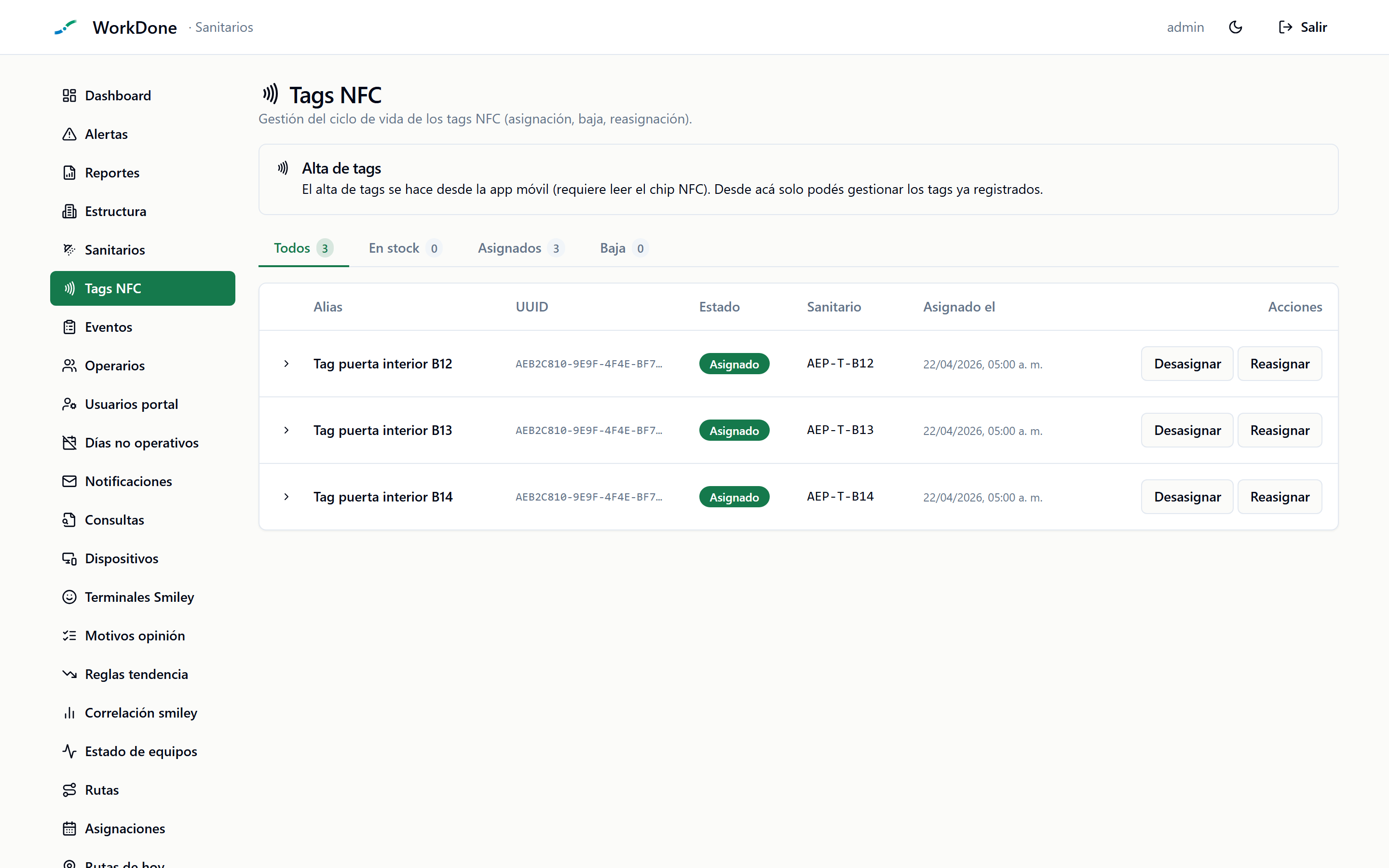The image size is (1389, 868).
Task: Click Reasignar for tag B12
Action: tap(1280, 364)
